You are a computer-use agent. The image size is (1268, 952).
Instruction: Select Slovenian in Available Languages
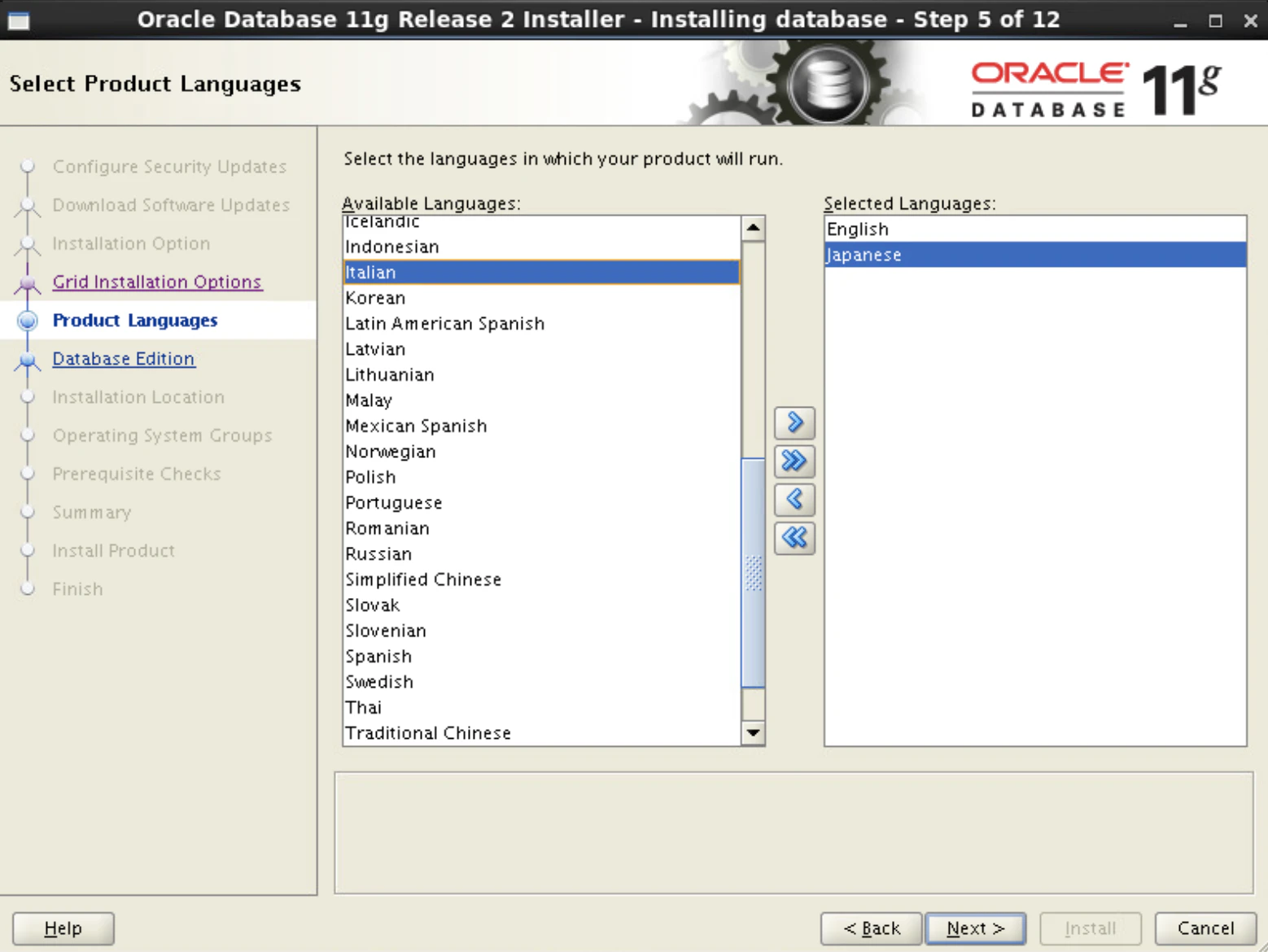click(542, 631)
